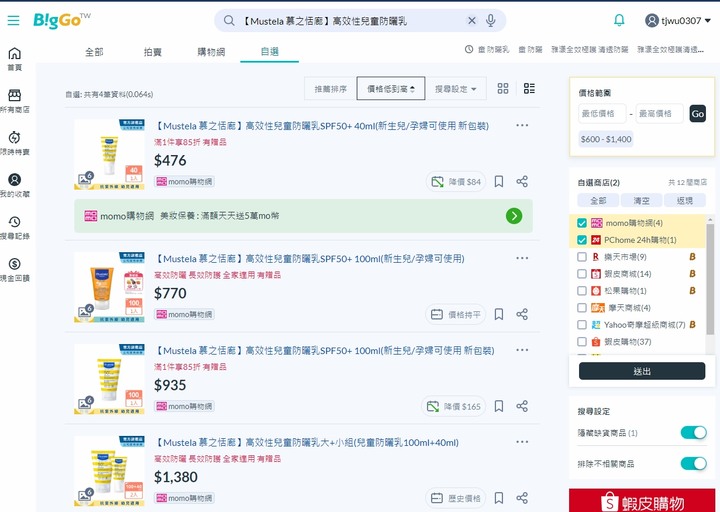Sort by 推薦排序

[330, 89]
